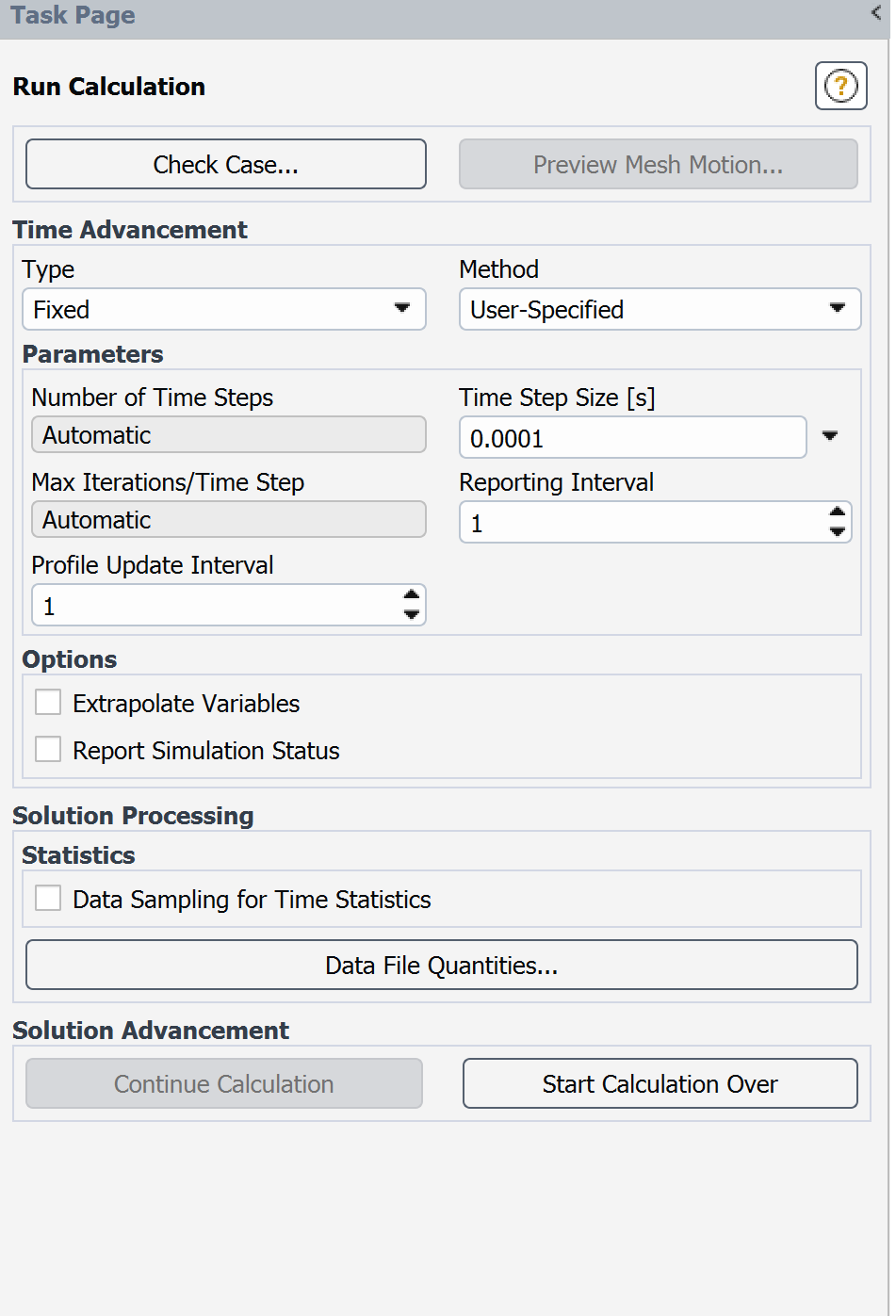Tick the Report Simulation Status checkbox
Image resolution: width=896 pixels, height=1316 pixels.
pos(48,750)
